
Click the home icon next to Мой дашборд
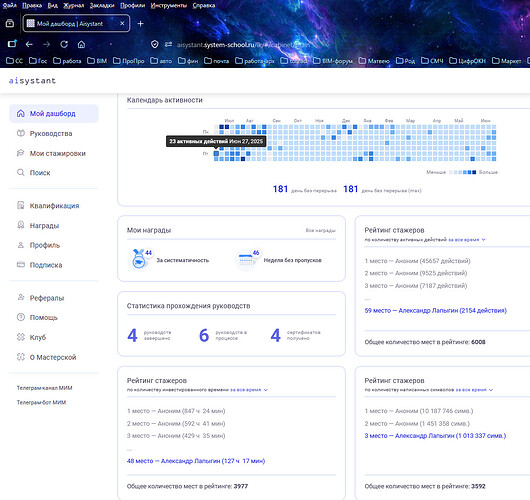[x=21, y=114]
